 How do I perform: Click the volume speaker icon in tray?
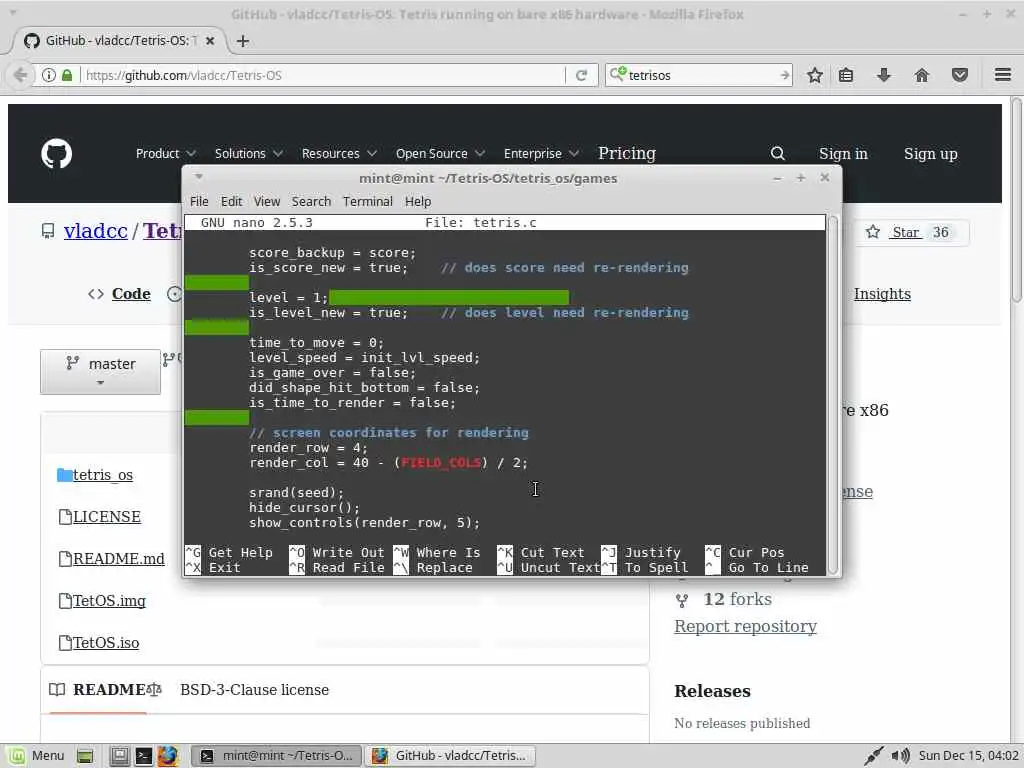pyautogui.click(x=901, y=756)
